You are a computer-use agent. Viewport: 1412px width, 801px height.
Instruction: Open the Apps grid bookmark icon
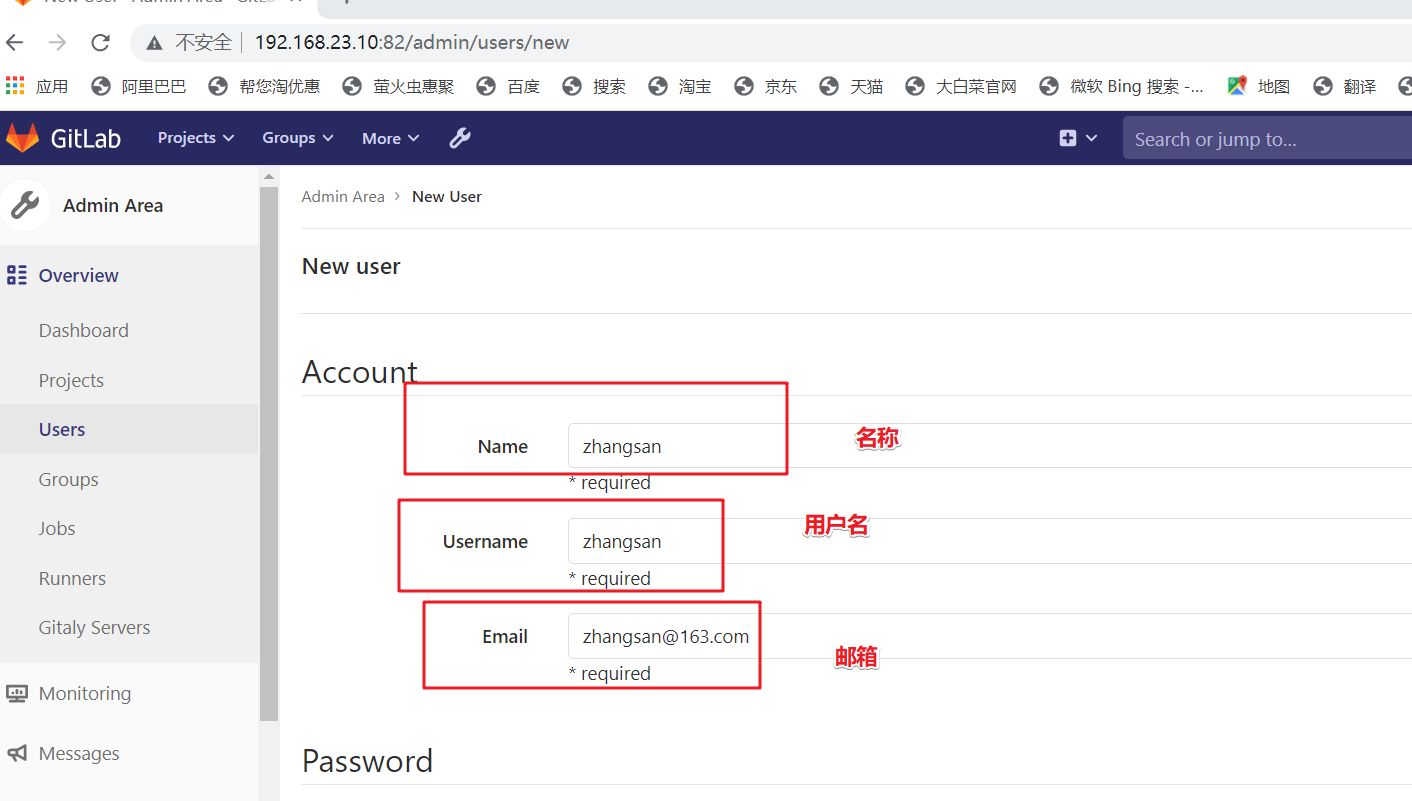[14, 86]
